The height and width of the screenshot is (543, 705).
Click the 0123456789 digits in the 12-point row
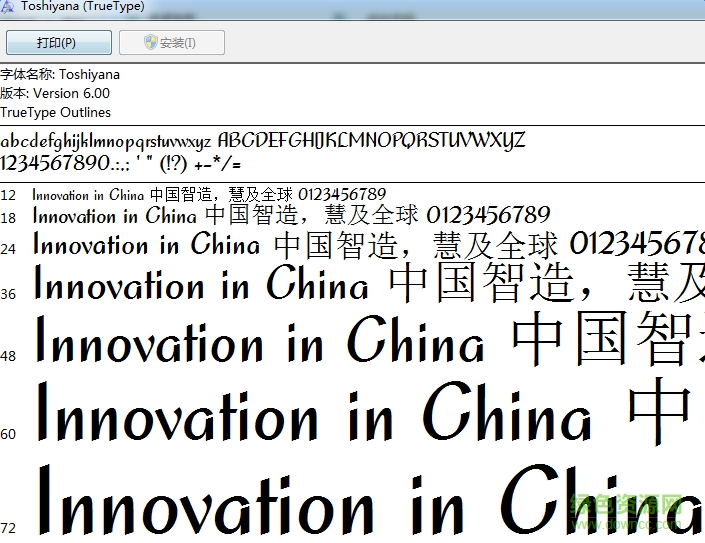342,194
